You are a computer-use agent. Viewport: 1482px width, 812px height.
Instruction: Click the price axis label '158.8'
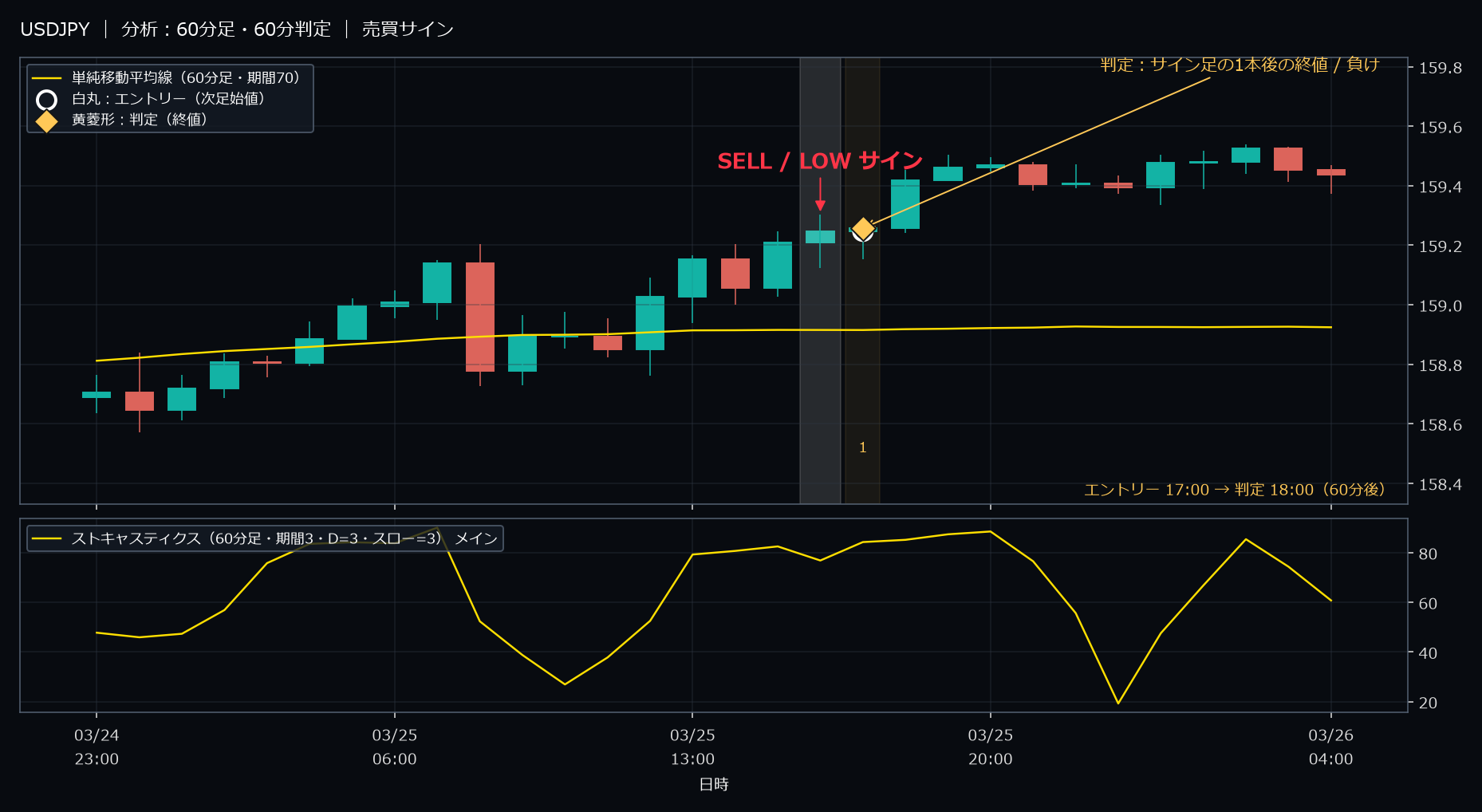click(1440, 365)
